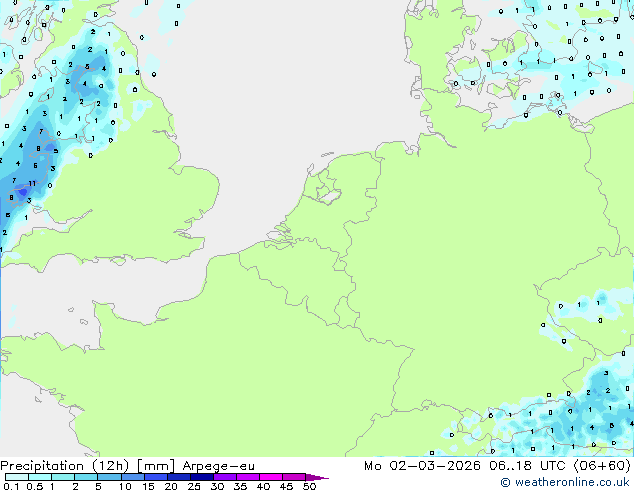The height and width of the screenshot is (490, 634).
Task: Click the '25' legend value
Action: pos(194,486)
